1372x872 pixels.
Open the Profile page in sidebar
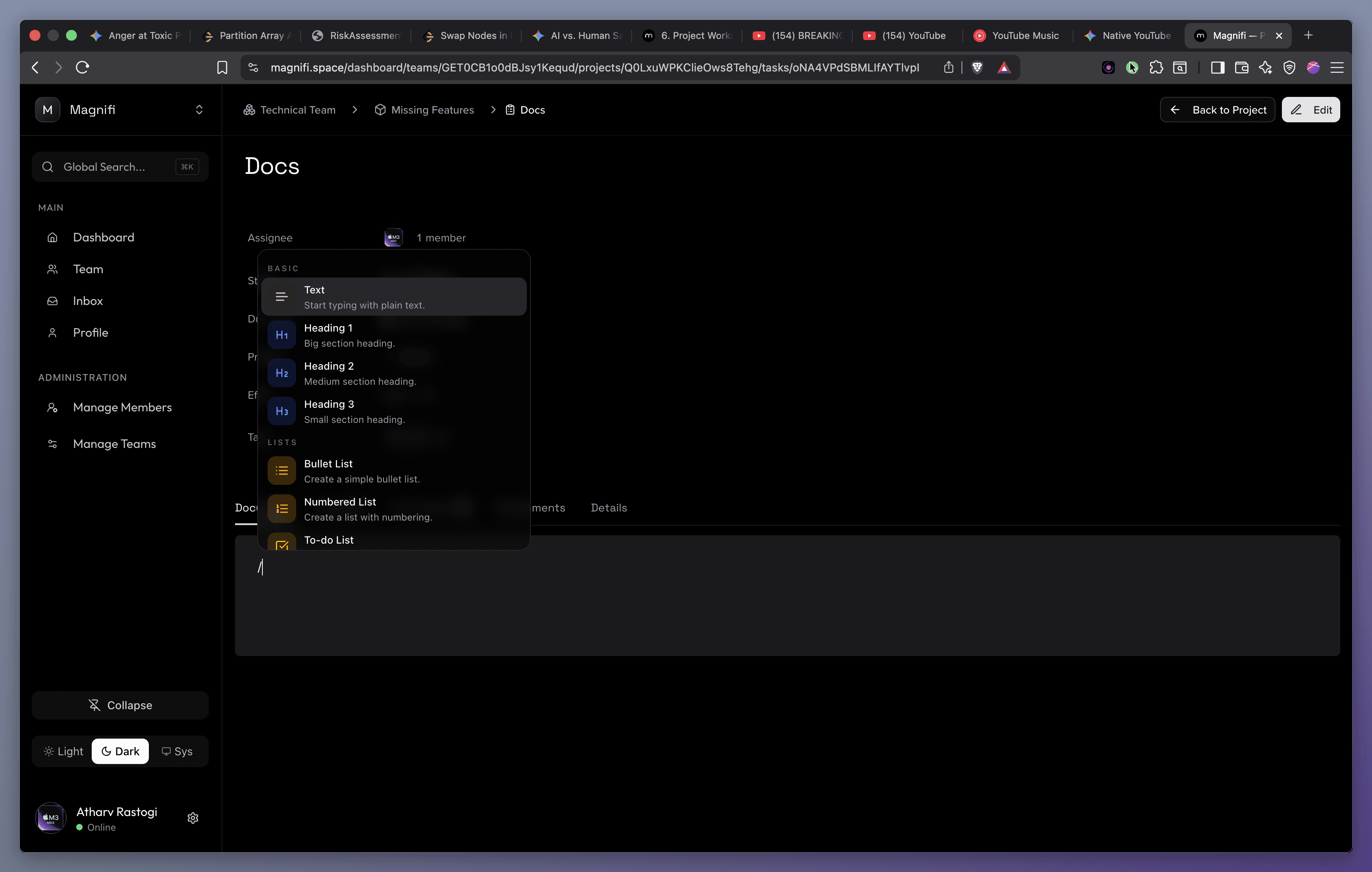coord(120,333)
